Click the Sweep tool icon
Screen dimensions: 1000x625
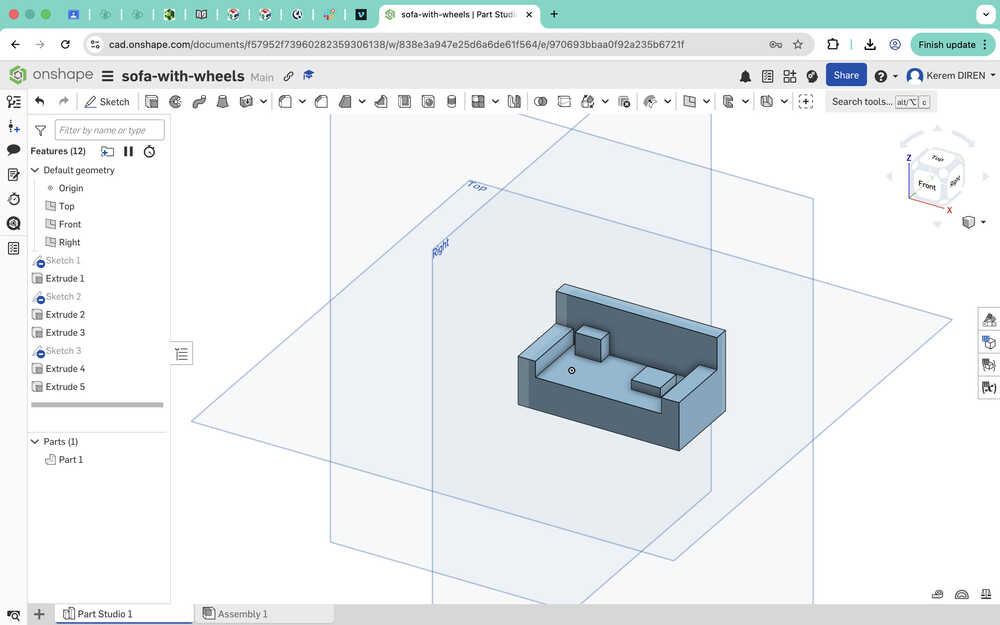pos(198,101)
